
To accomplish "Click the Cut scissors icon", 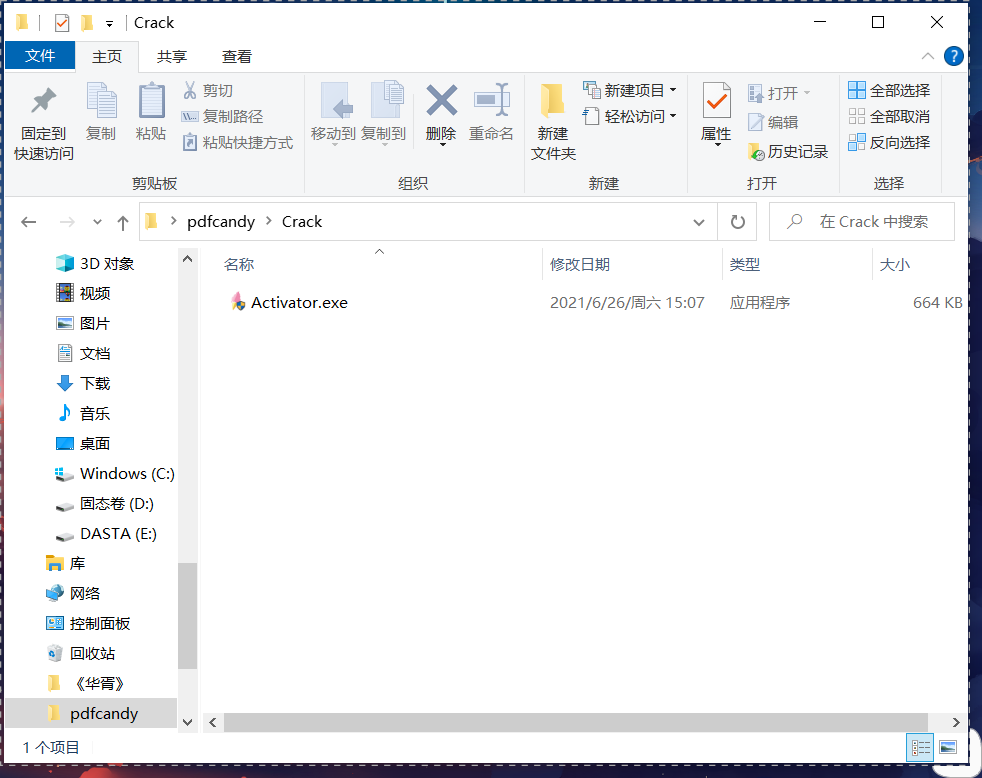I will pos(190,90).
